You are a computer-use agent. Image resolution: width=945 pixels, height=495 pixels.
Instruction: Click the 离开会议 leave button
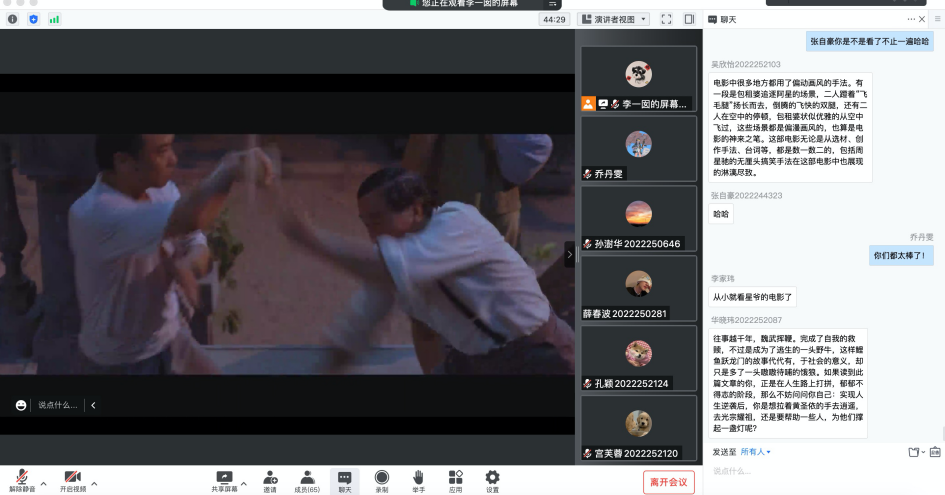click(669, 482)
